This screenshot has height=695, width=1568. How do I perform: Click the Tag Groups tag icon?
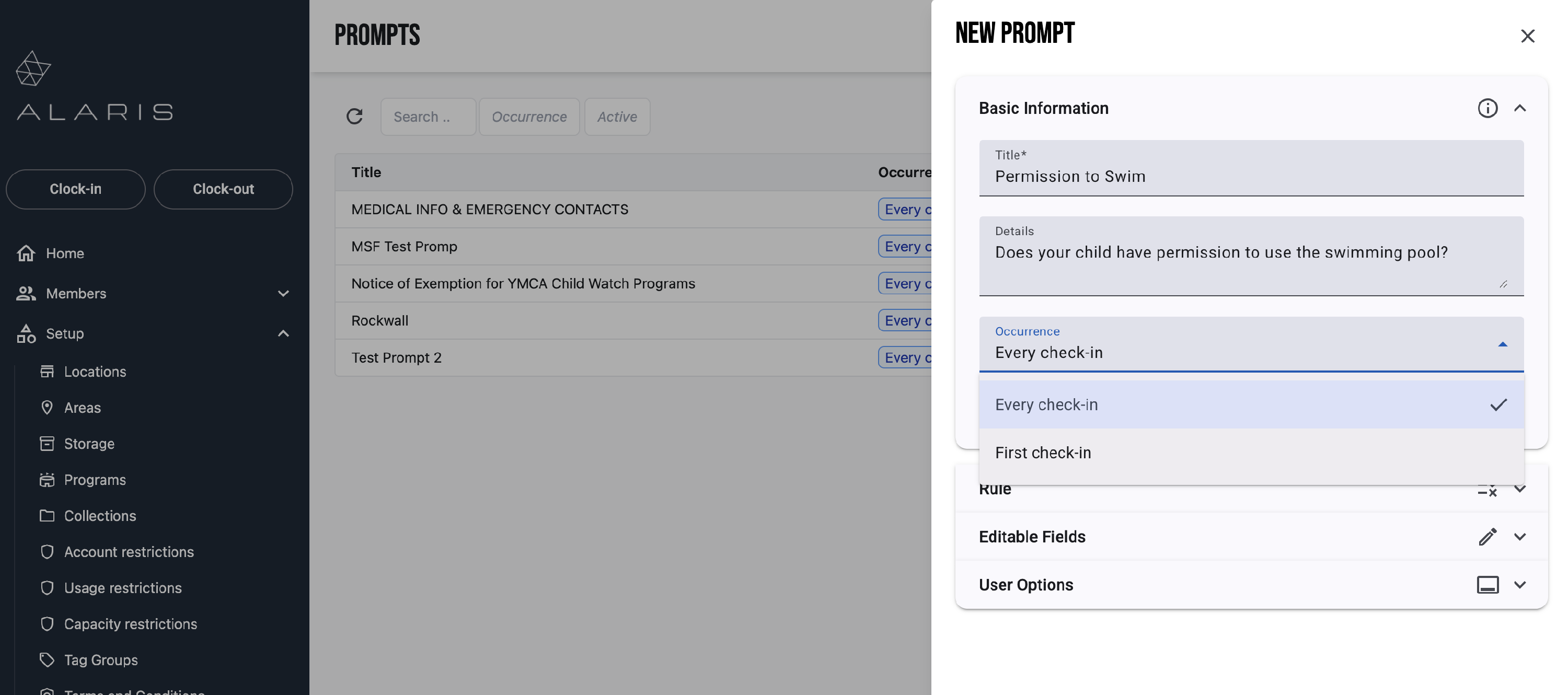(47, 659)
